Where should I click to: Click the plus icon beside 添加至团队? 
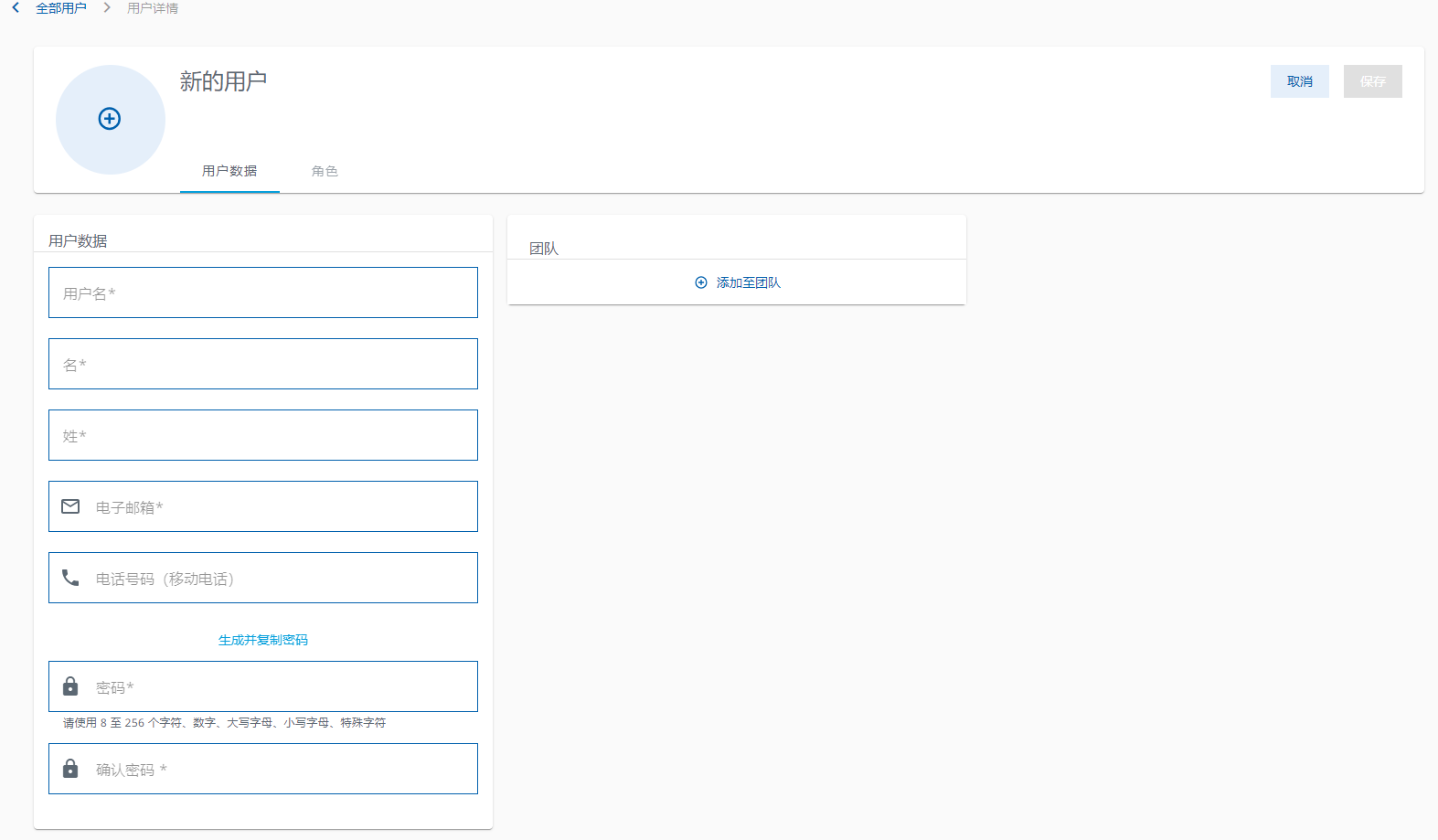click(701, 282)
